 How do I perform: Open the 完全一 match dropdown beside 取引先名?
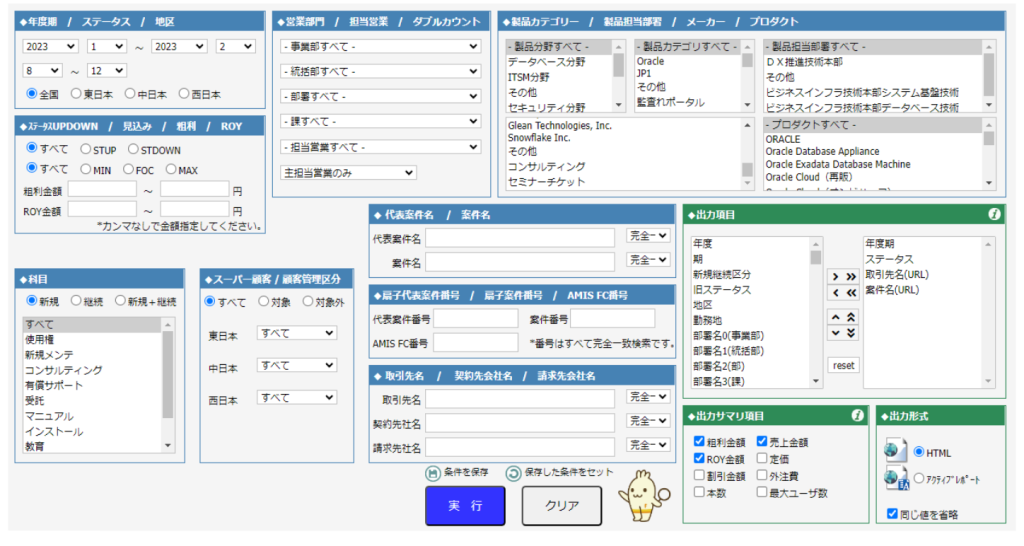[x=647, y=398]
